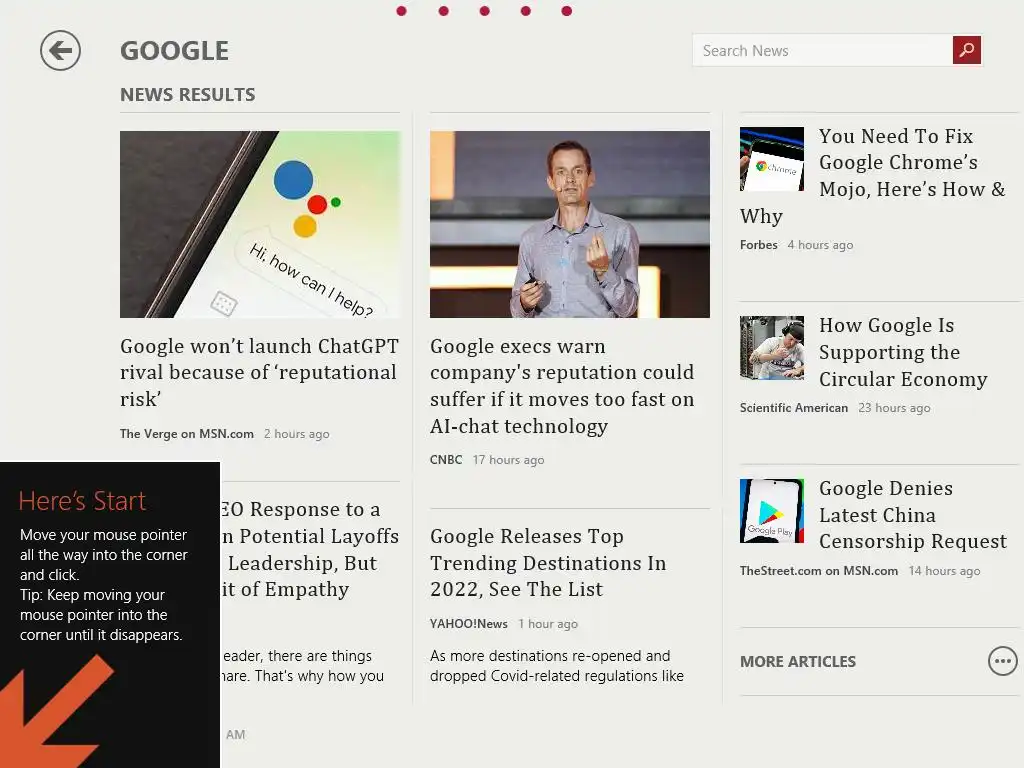
Task: Click the MORE ARTICLES label
Action: click(797, 662)
